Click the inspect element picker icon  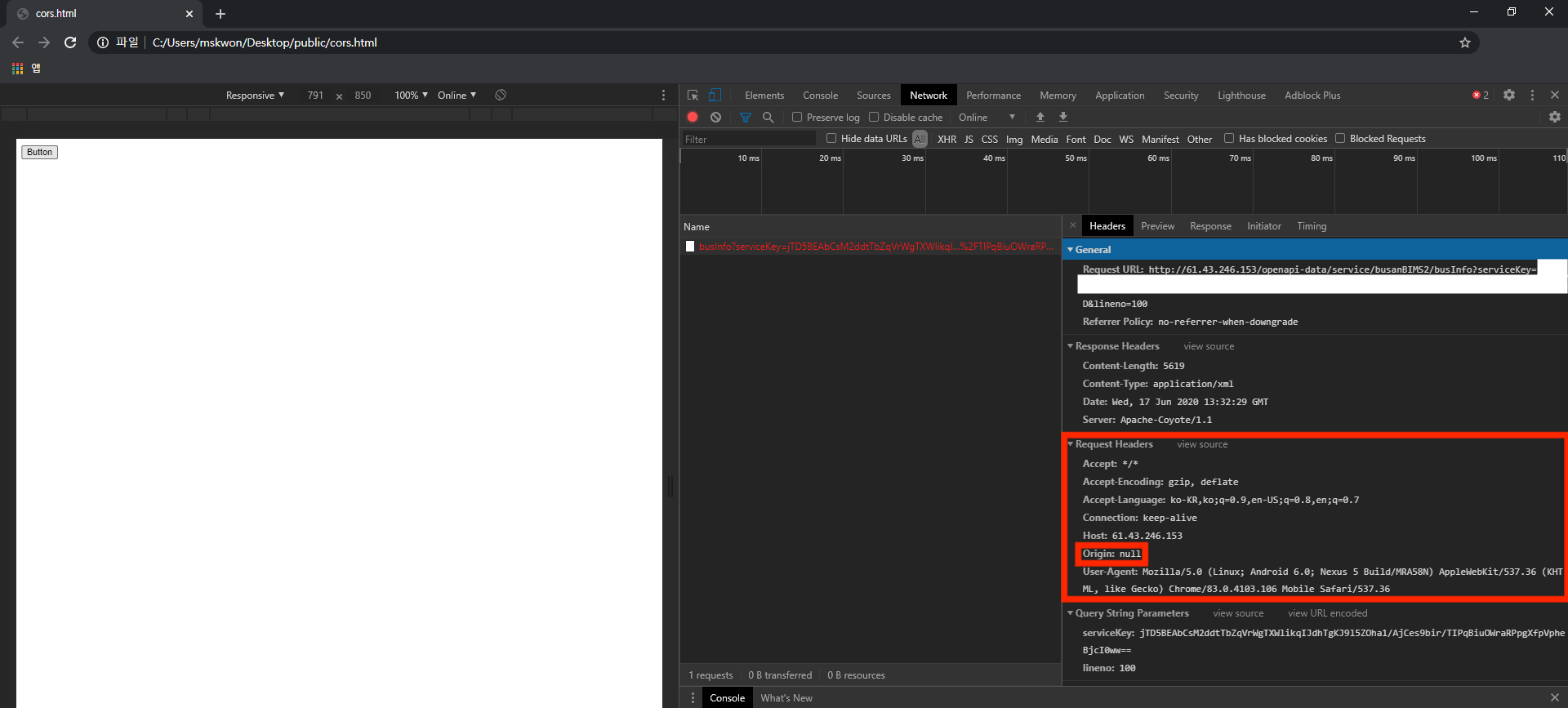[693, 96]
